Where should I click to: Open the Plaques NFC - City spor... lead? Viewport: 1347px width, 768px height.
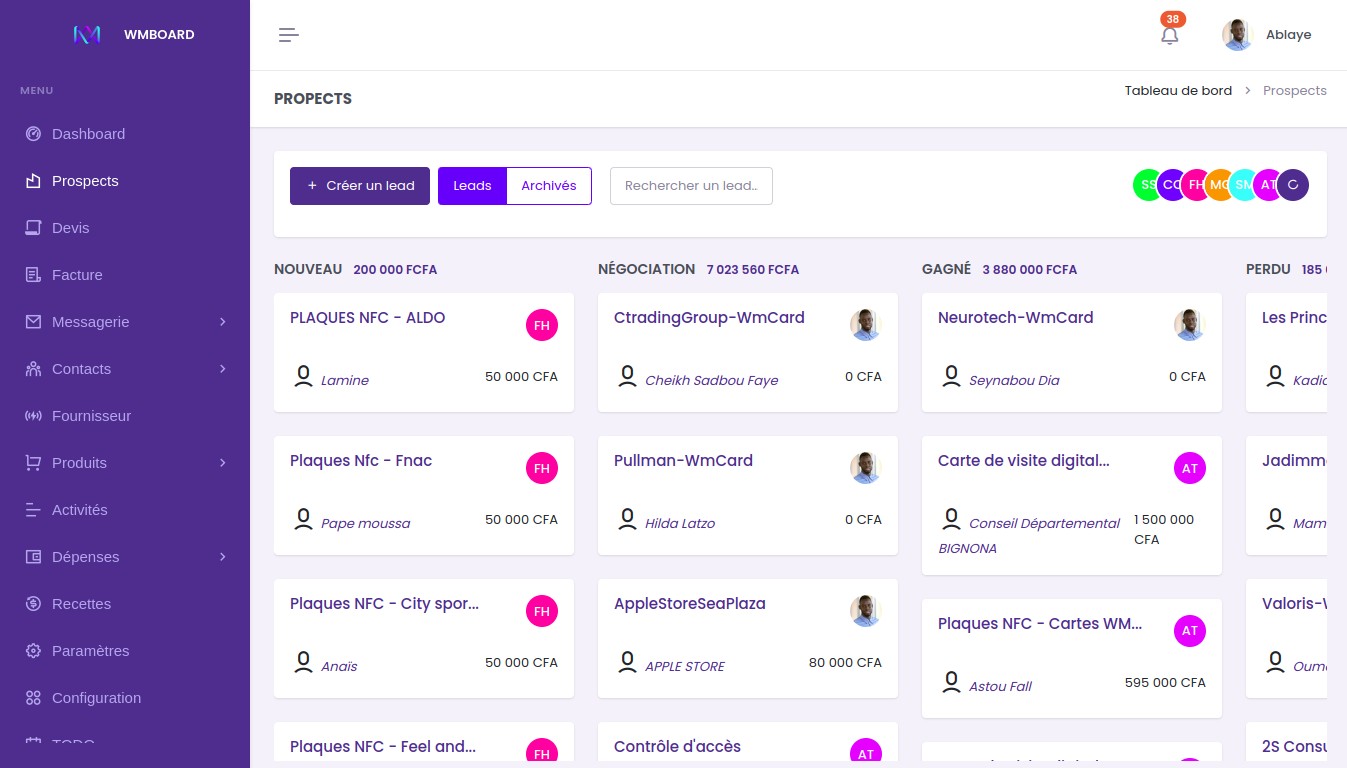pyautogui.click(x=384, y=604)
